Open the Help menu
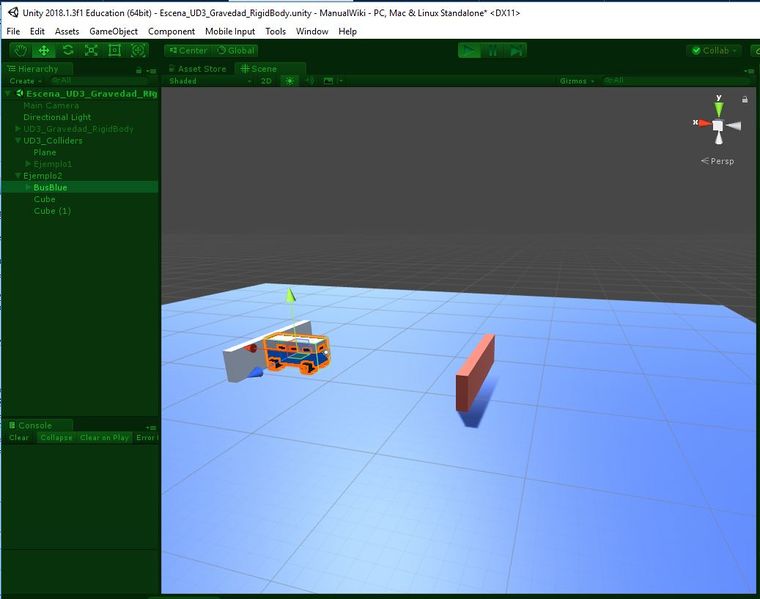The image size is (760, 599). click(x=348, y=32)
